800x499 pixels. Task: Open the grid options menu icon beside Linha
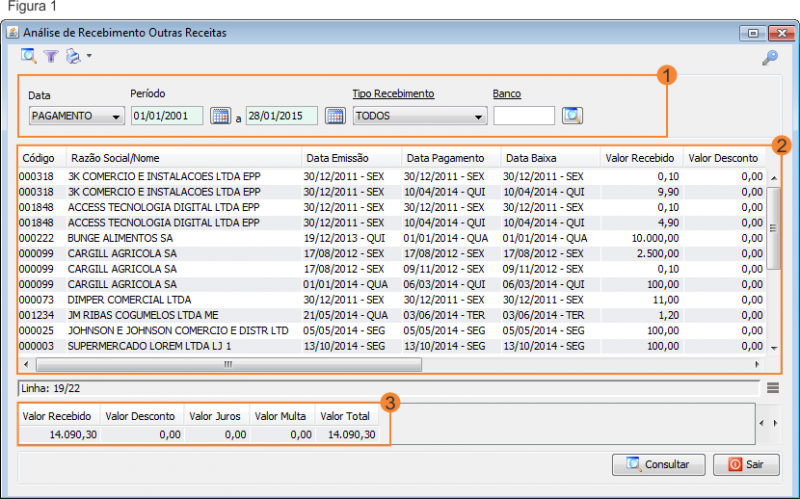(773, 388)
